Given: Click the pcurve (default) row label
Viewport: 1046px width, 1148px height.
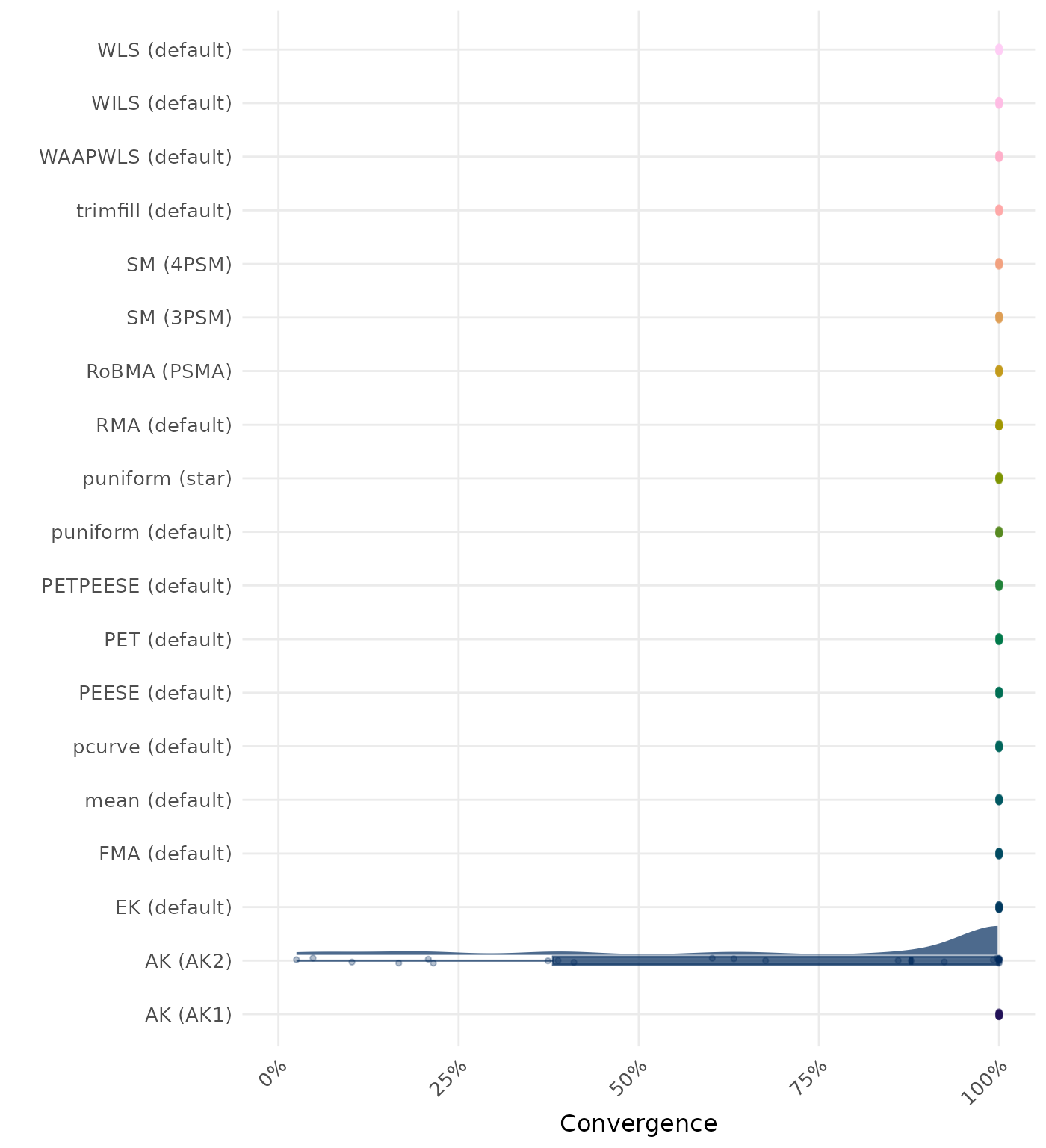Looking at the screenshot, I should click(x=152, y=747).
